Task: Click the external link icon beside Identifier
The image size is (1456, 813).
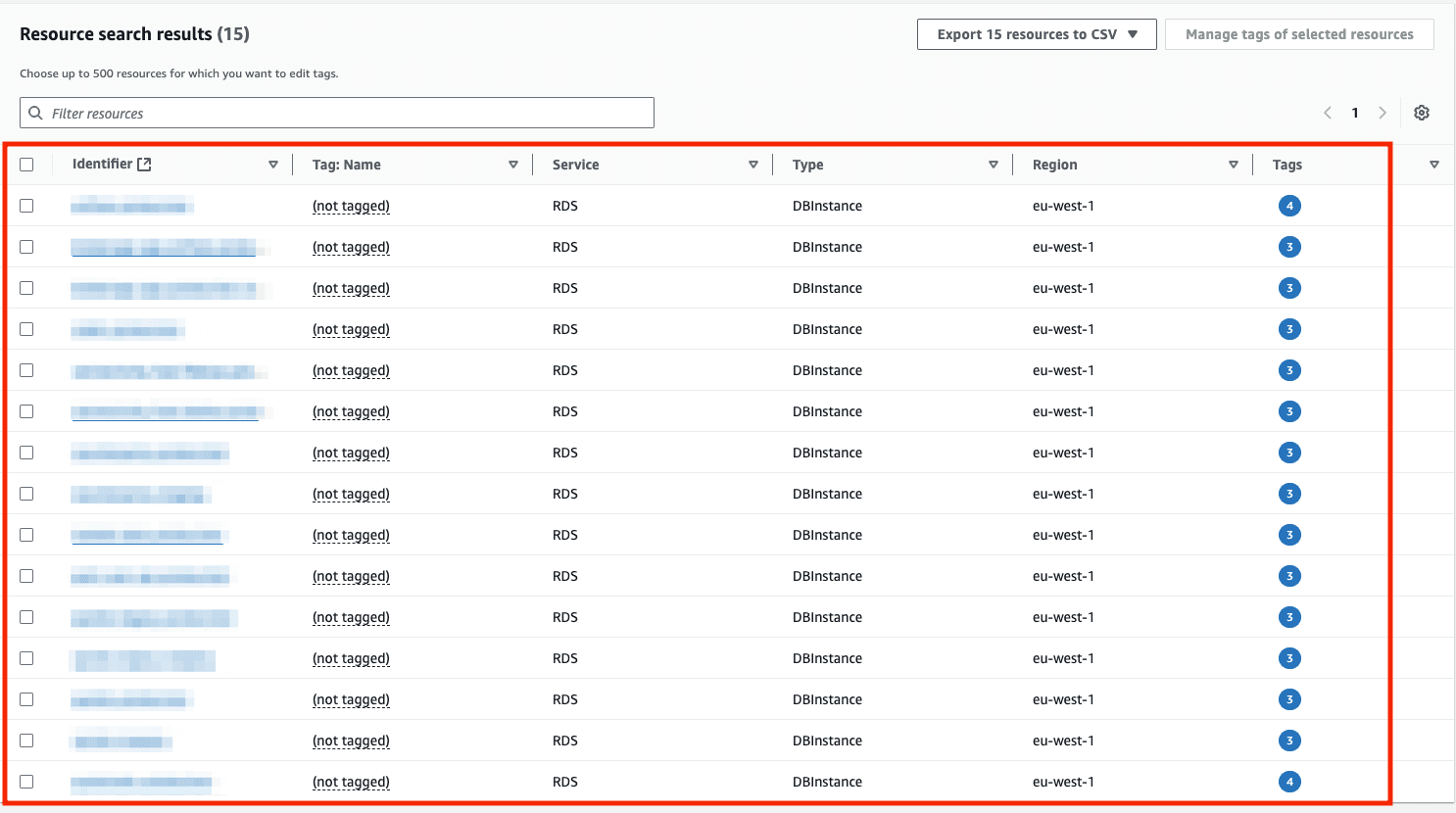Action: point(144,165)
